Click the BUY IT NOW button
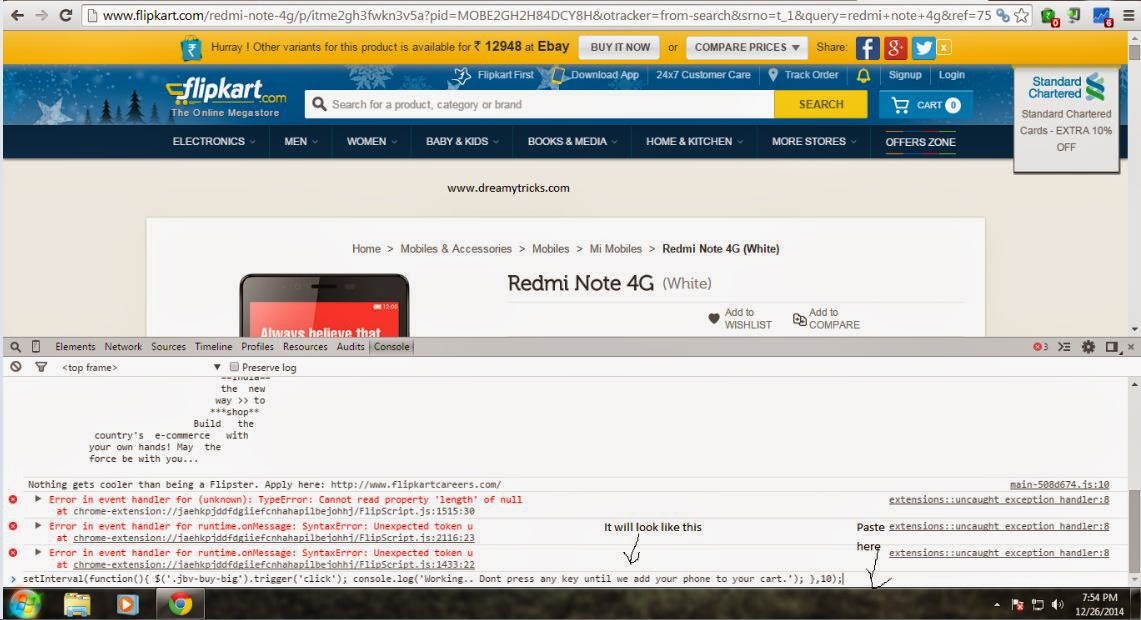 620,47
